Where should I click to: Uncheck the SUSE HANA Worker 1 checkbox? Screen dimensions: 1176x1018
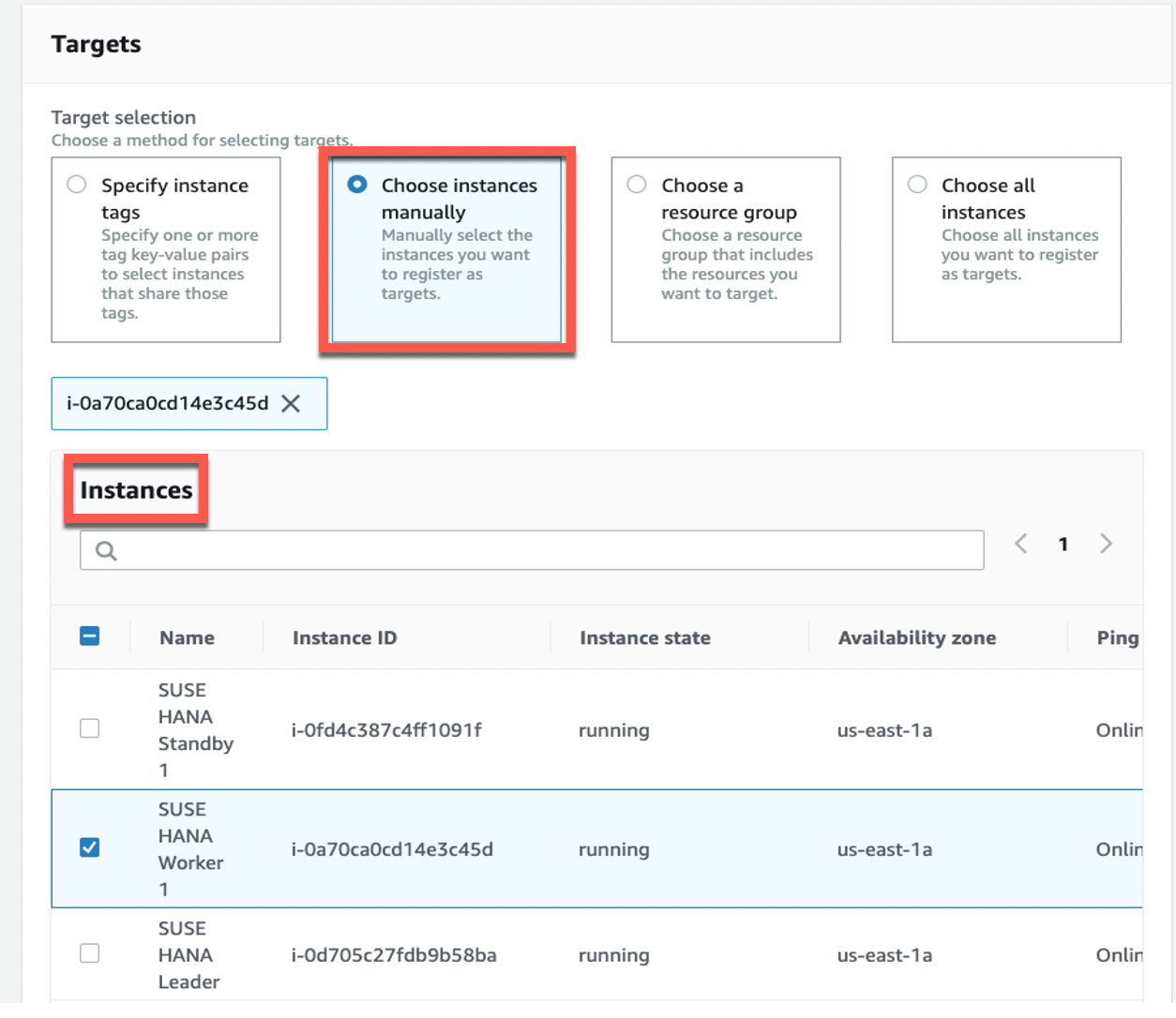90,847
